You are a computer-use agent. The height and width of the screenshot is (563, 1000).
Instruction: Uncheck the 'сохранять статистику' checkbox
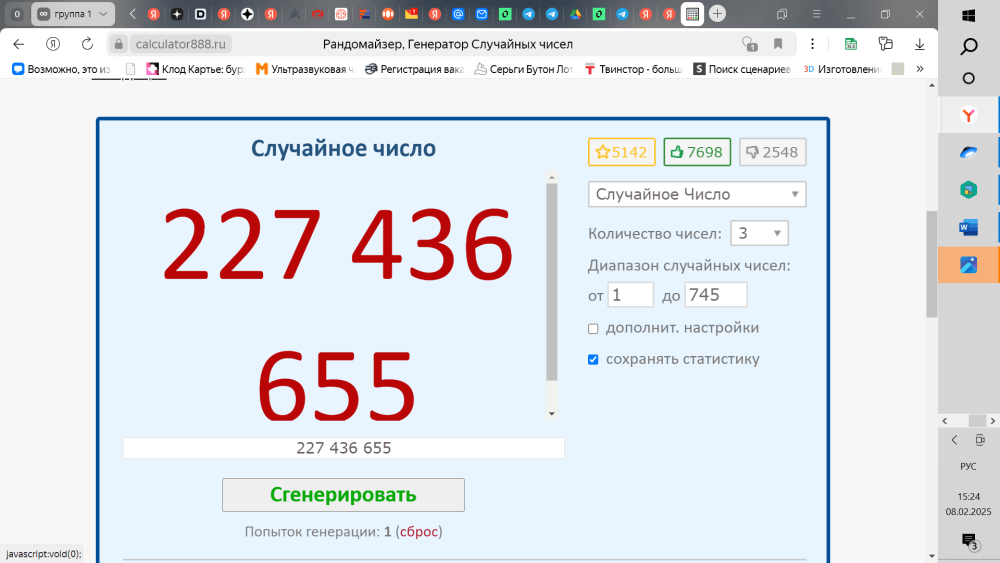coord(593,360)
